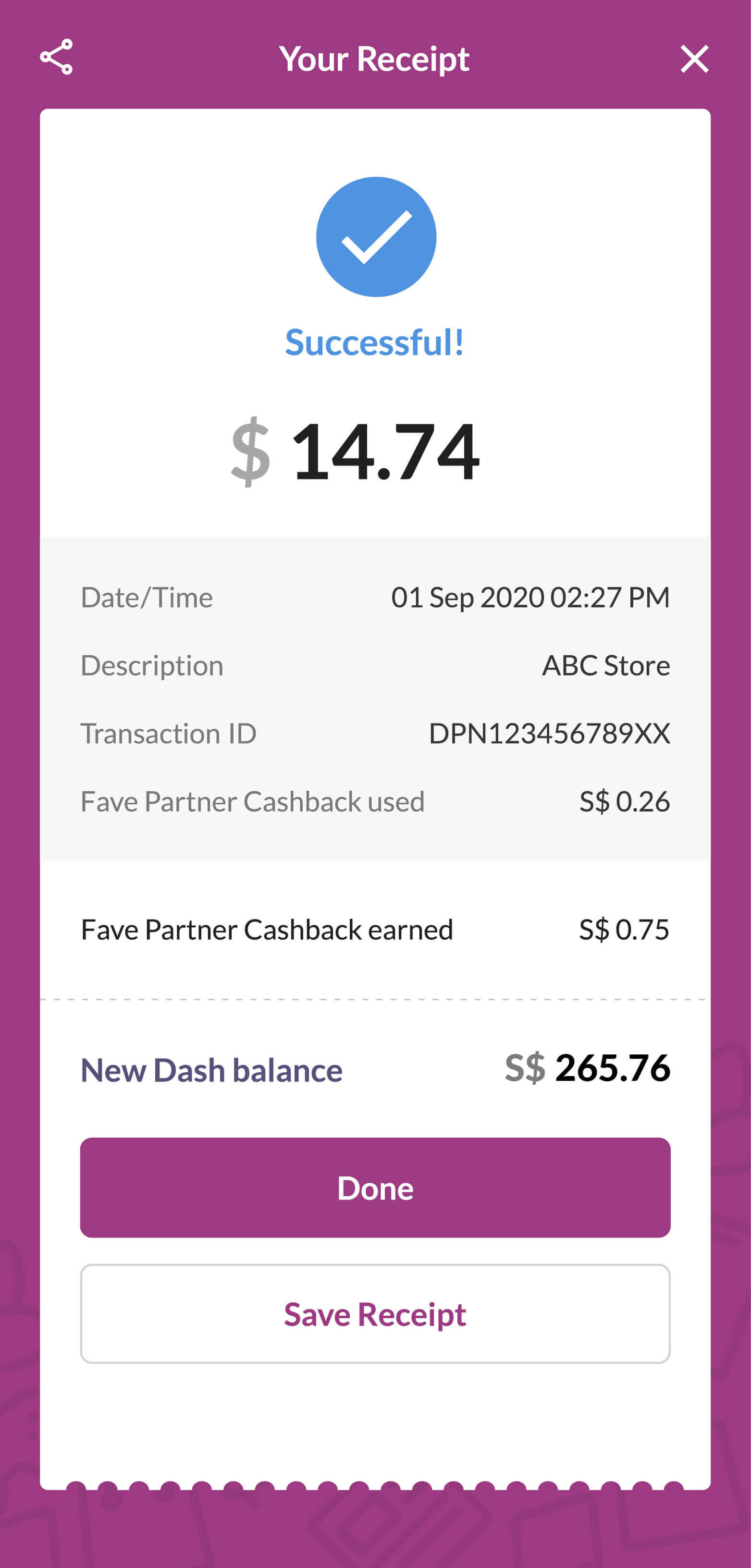This screenshot has height=1568, width=751.
Task: Click the Save Receipt button
Action: [x=375, y=1313]
